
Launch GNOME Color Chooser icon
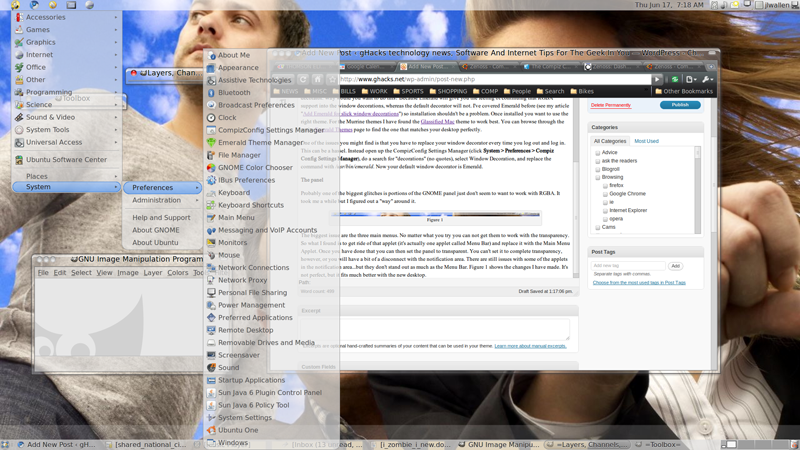click(211, 168)
